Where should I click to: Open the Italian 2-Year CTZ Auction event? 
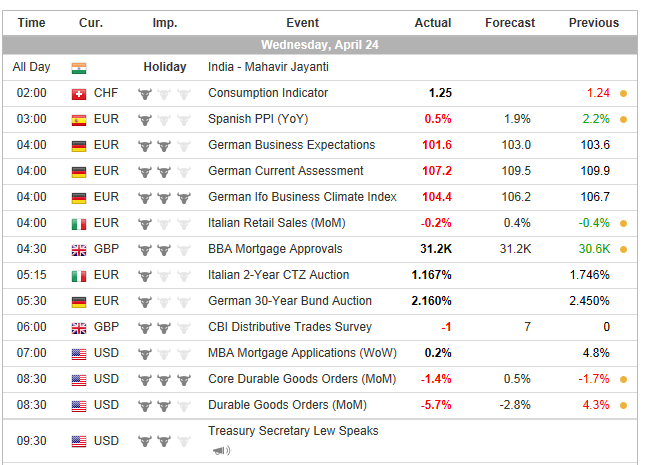278,276
